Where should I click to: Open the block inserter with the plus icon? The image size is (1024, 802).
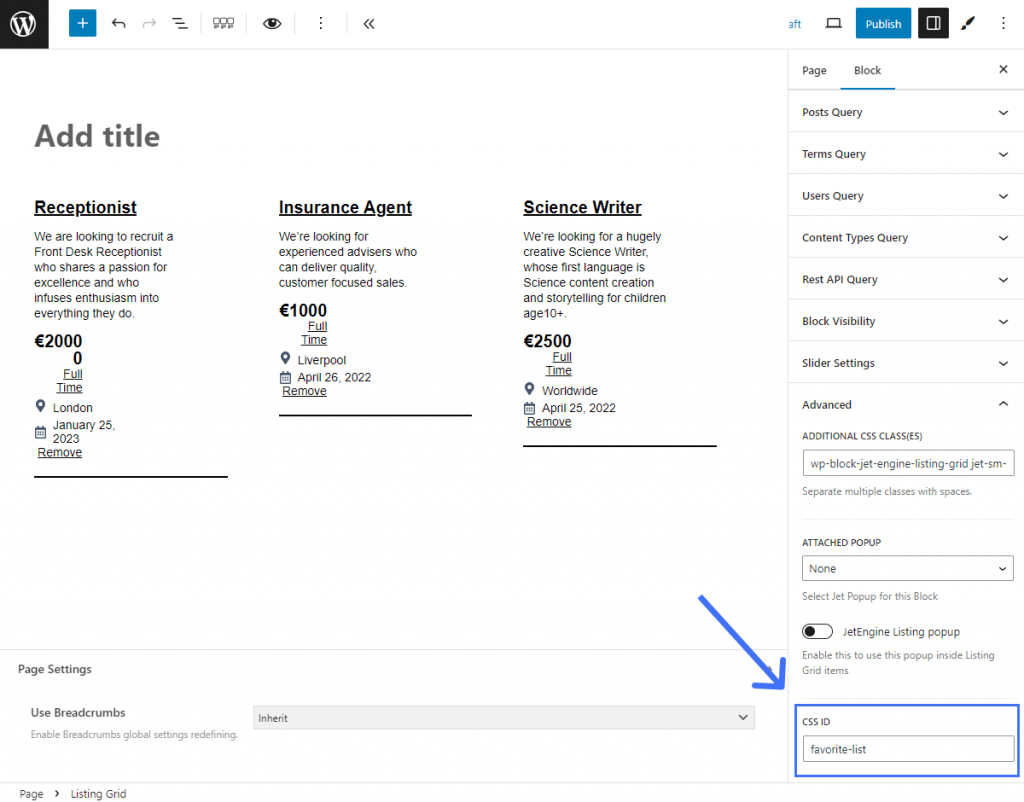click(82, 23)
